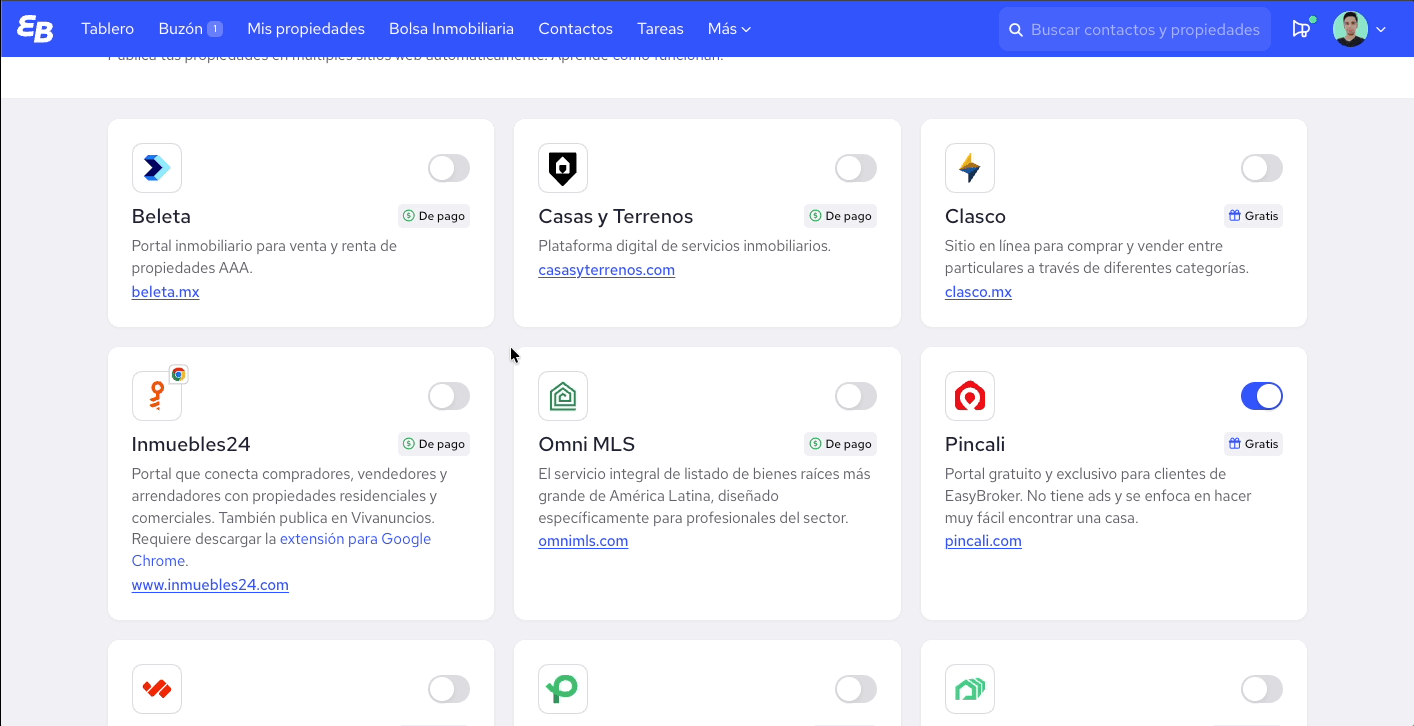Open the pincali.com link
Viewport: 1414px width, 726px height.
[x=983, y=541]
